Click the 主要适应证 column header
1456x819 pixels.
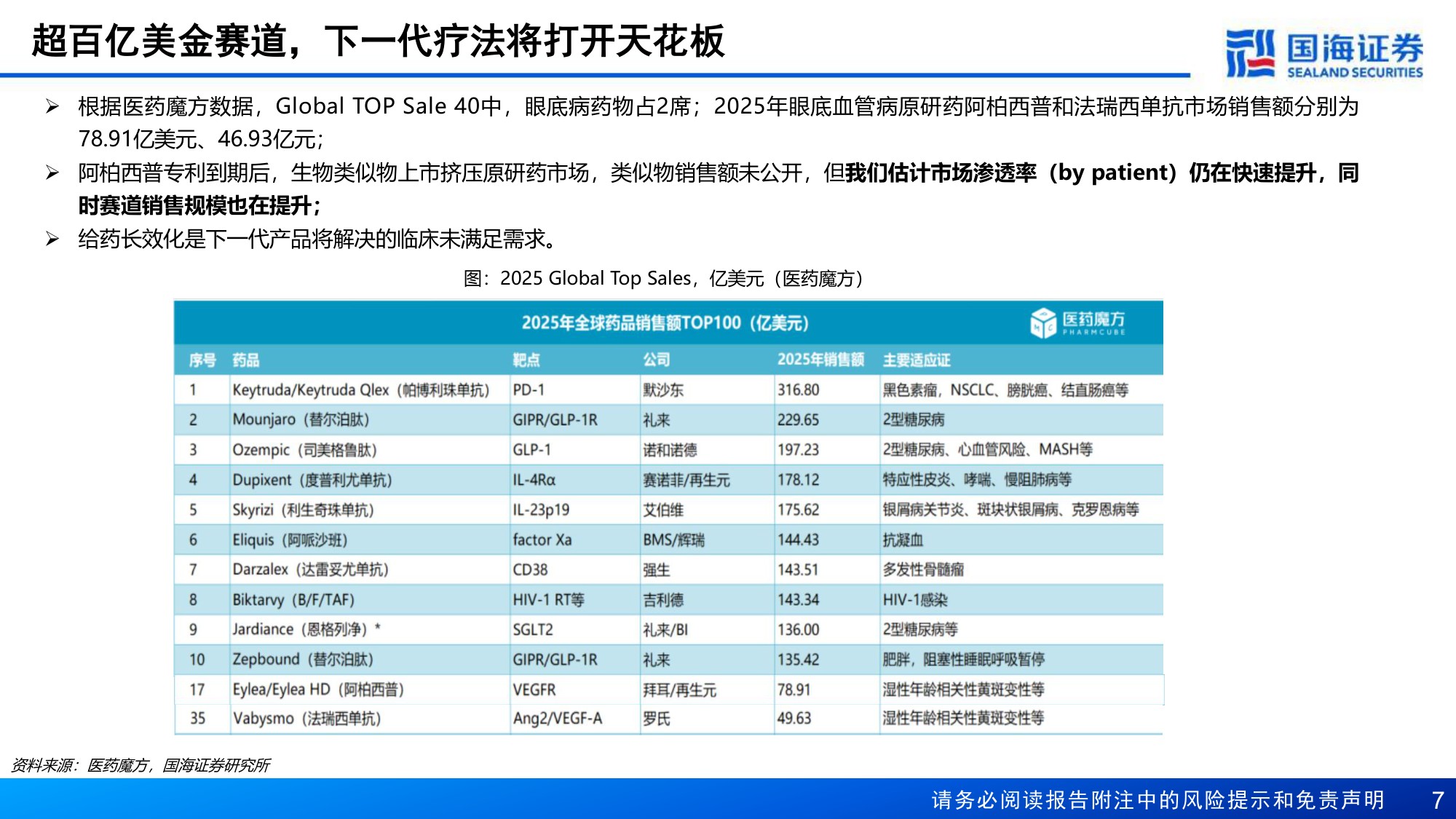pos(917,360)
